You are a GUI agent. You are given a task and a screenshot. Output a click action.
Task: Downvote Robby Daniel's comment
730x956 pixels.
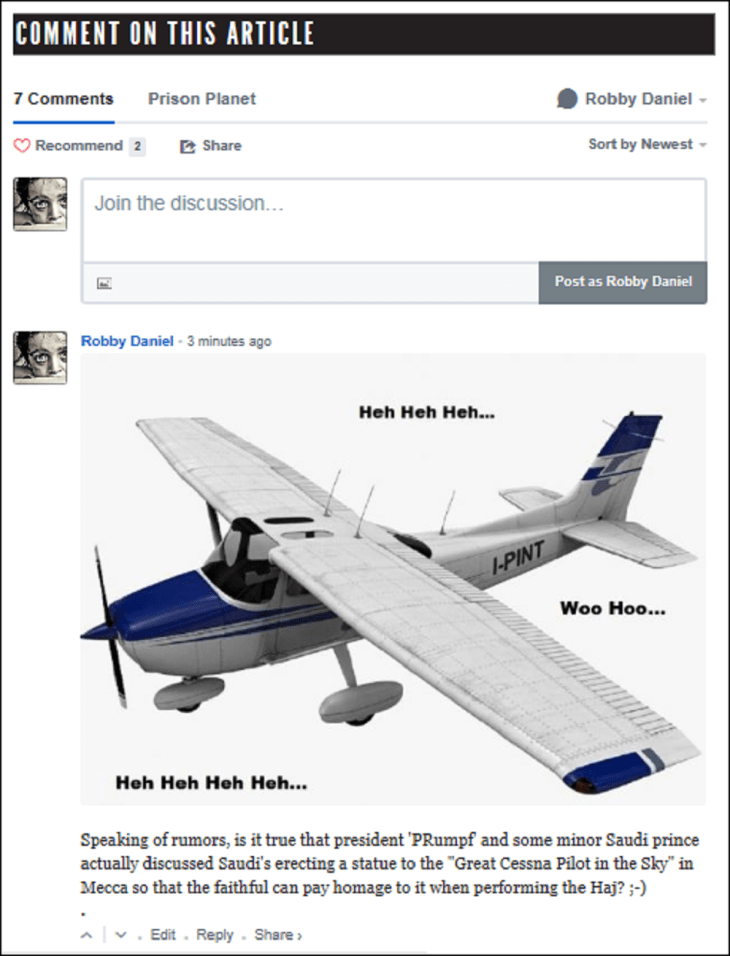tap(121, 935)
